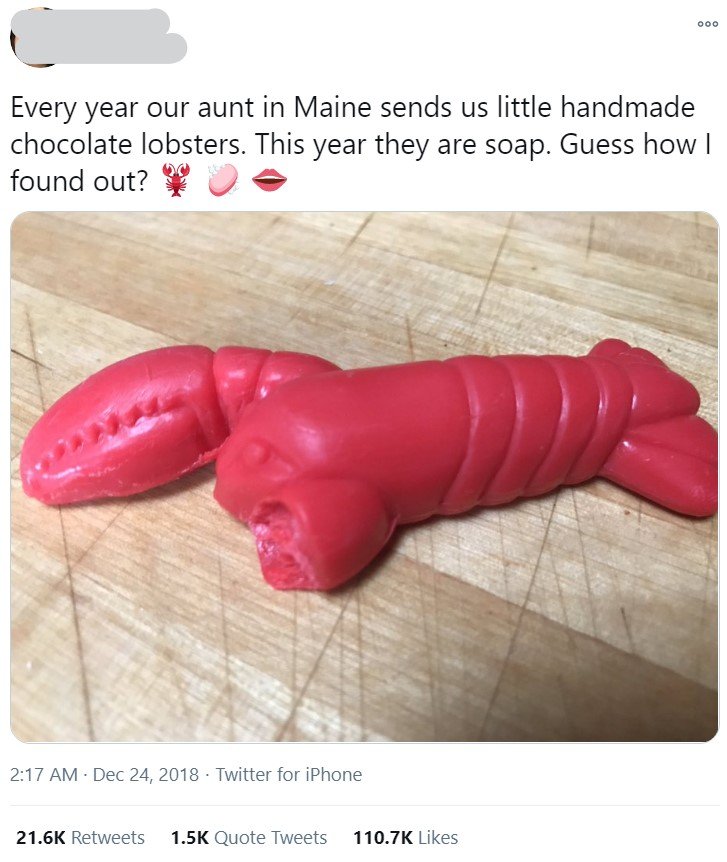Click the soap bar emoji
The height and width of the screenshot is (862, 727).
pos(223,180)
